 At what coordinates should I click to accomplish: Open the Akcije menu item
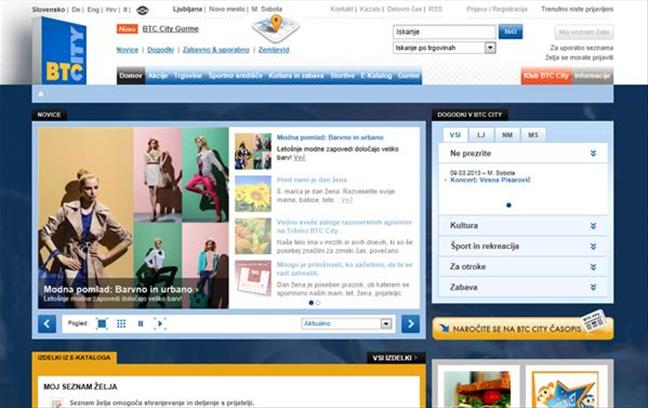(158, 76)
